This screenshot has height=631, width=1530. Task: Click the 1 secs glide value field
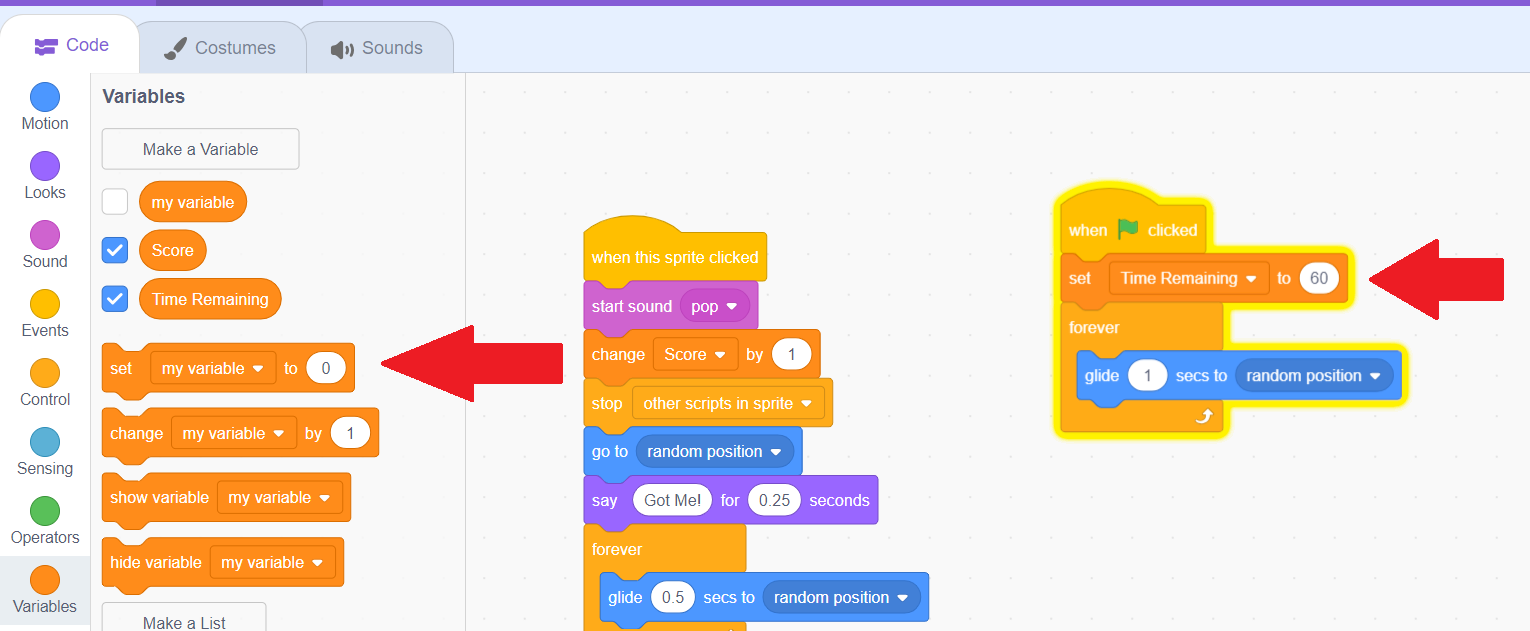(1148, 375)
